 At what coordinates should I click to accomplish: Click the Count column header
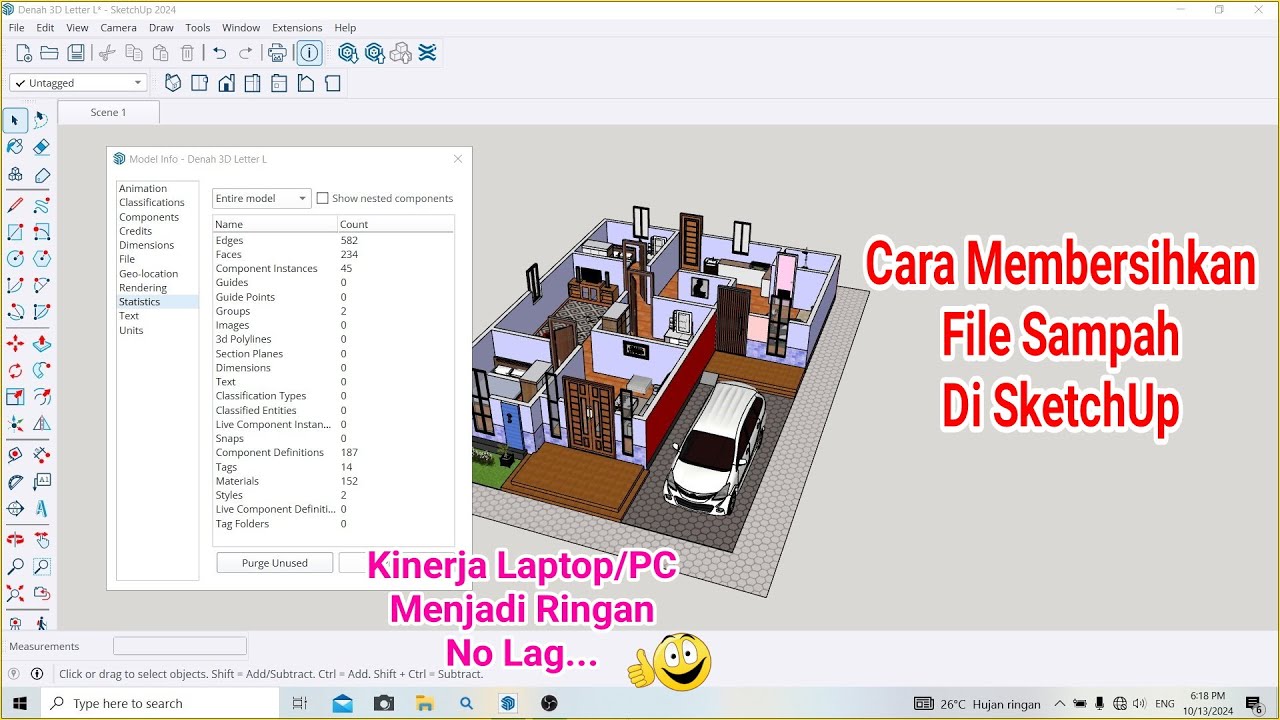click(395, 224)
